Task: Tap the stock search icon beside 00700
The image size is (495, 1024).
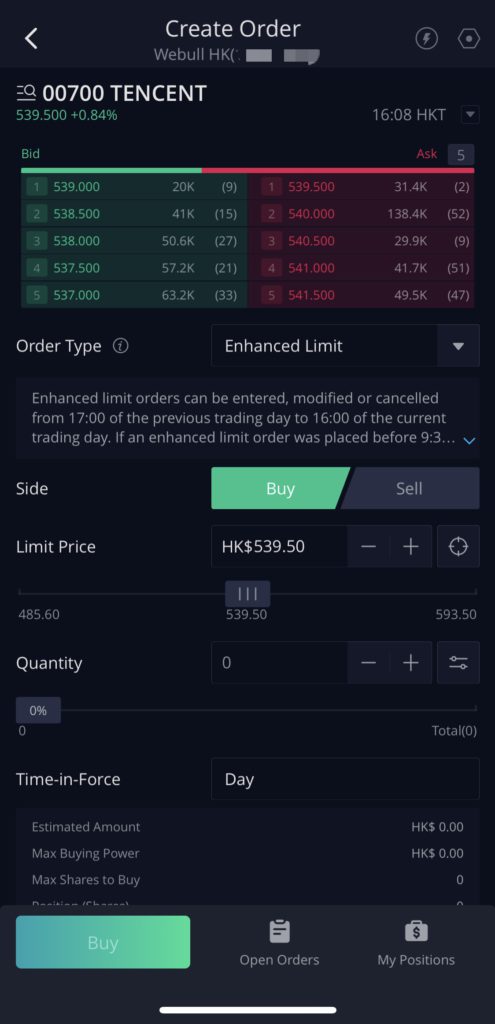Action: (x=26, y=93)
